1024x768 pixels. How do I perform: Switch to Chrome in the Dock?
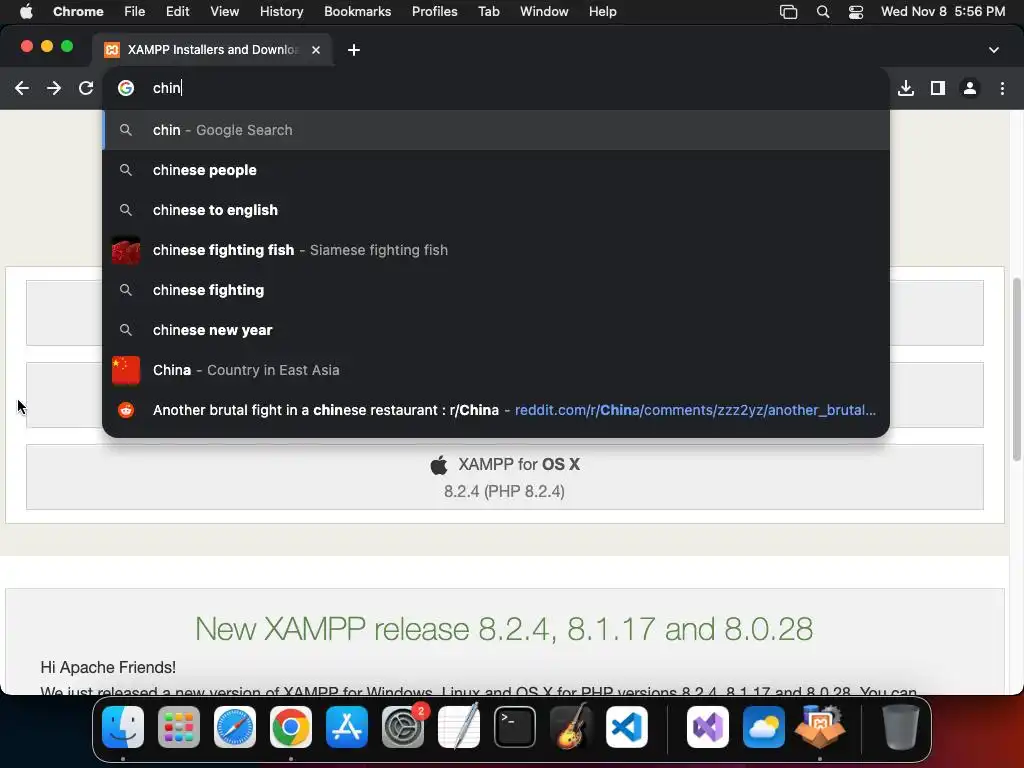tap(291, 727)
